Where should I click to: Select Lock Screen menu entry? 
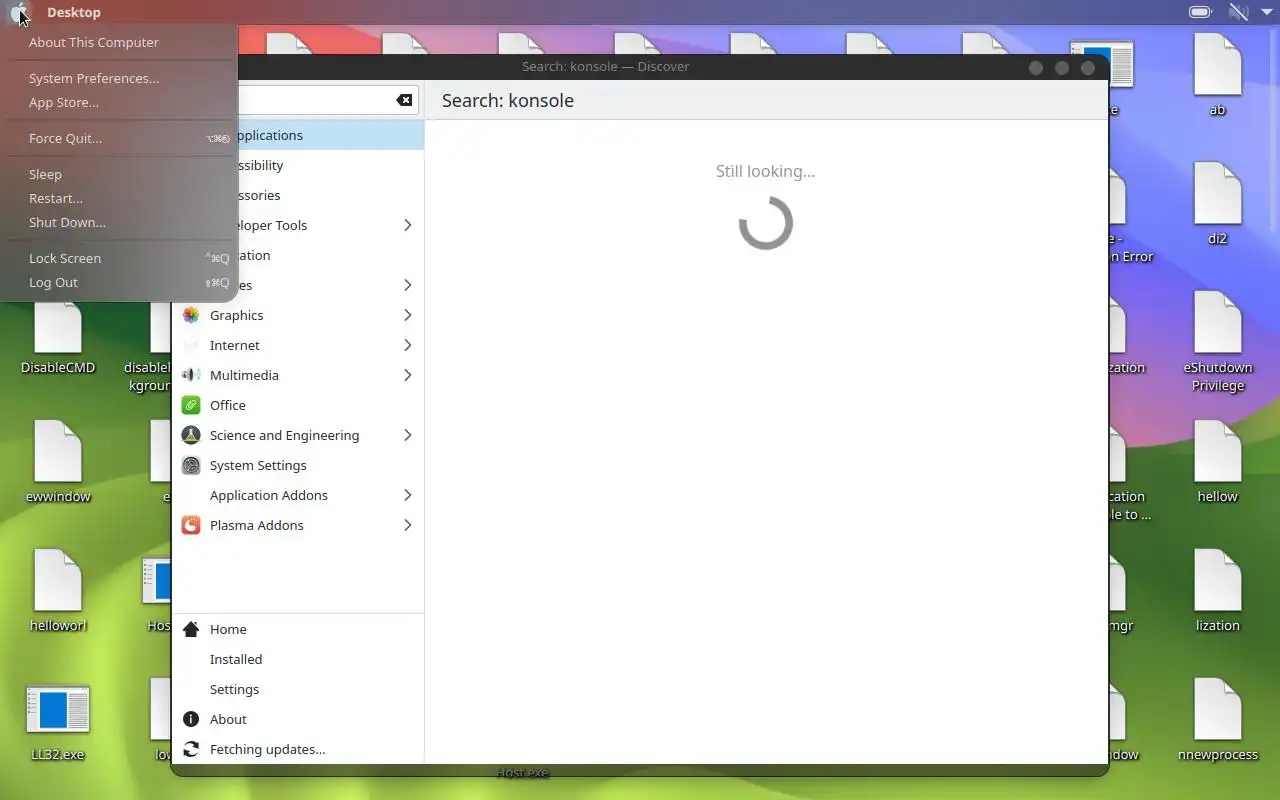(x=119, y=258)
